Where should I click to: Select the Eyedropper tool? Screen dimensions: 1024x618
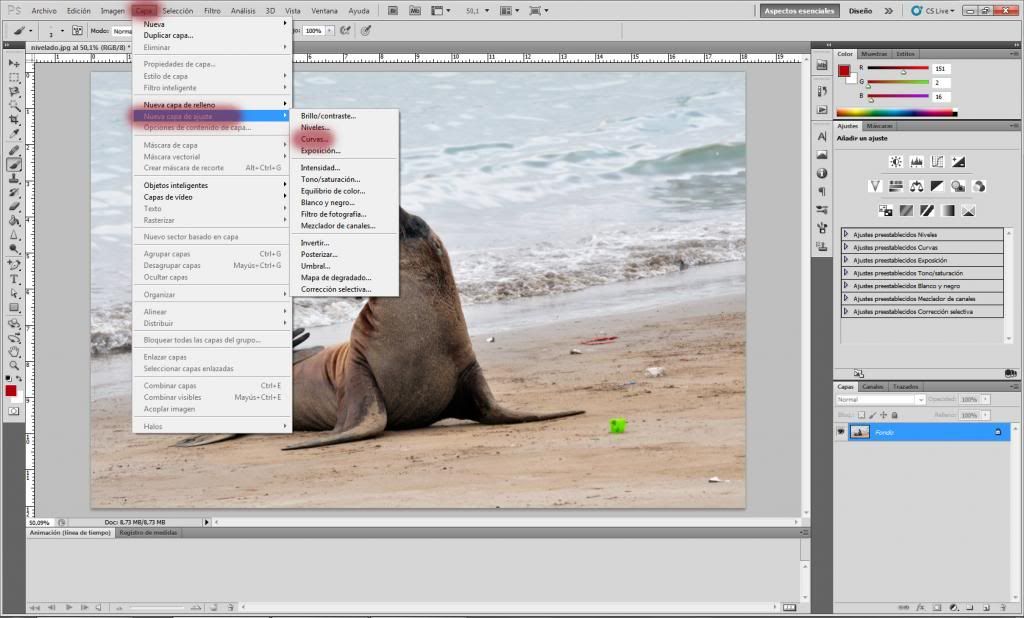pos(14,135)
